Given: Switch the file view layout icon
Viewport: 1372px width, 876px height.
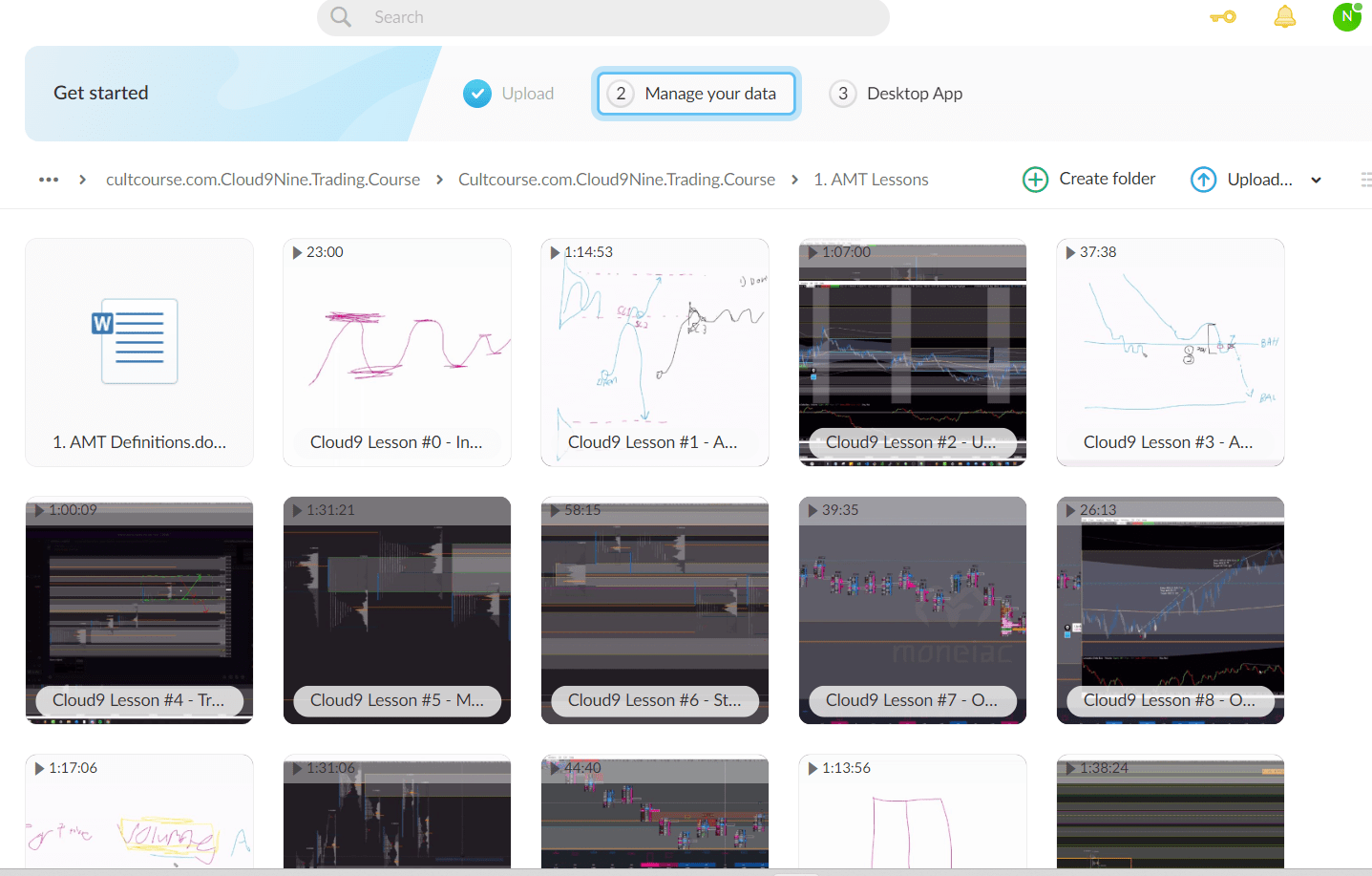Looking at the screenshot, I should pyautogui.click(x=1365, y=180).
